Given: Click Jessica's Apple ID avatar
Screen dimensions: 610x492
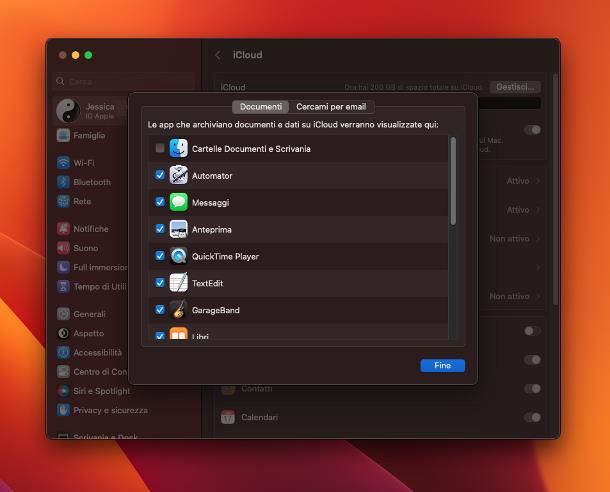Looking at the screenshot, I should click(68, 110).
